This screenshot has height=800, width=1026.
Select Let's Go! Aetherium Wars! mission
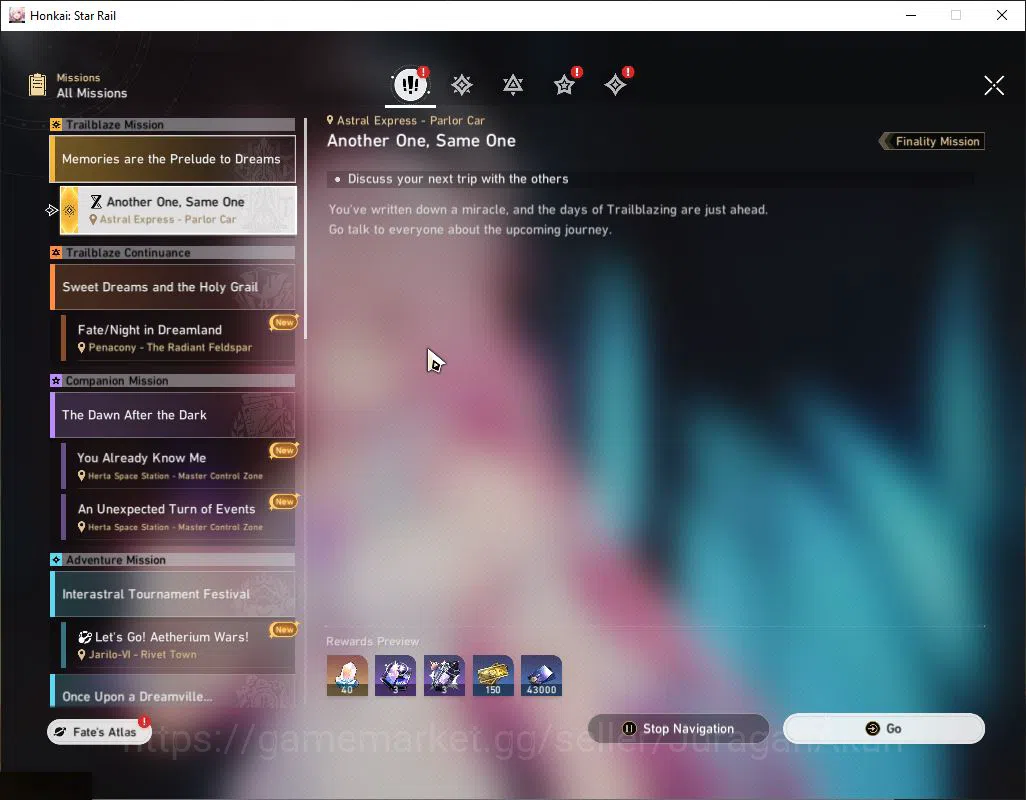tap(178, 644)
